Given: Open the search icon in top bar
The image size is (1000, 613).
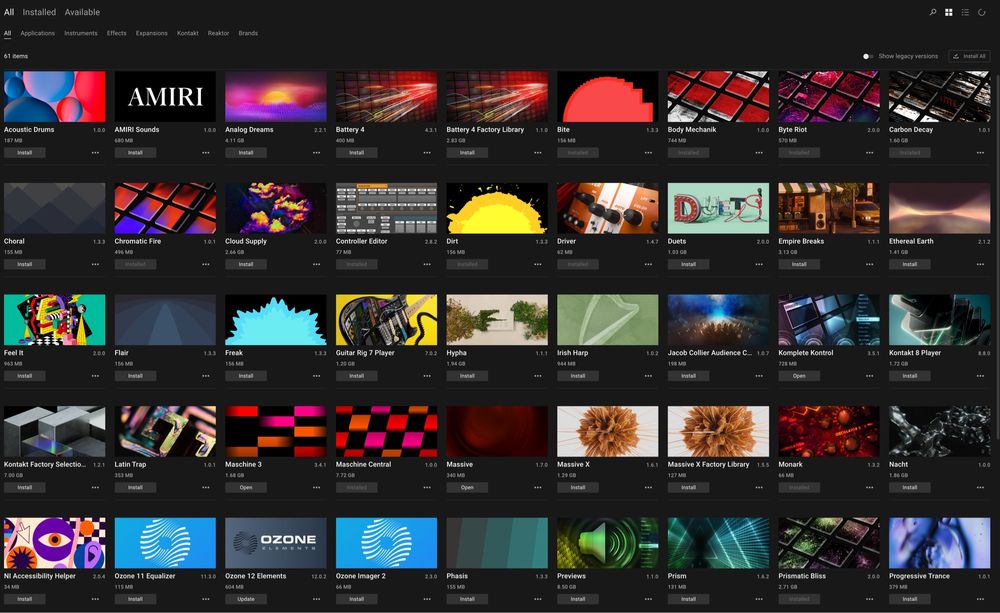Looking at the screenshot, I should pyautogui.click(x=932, y=12).
